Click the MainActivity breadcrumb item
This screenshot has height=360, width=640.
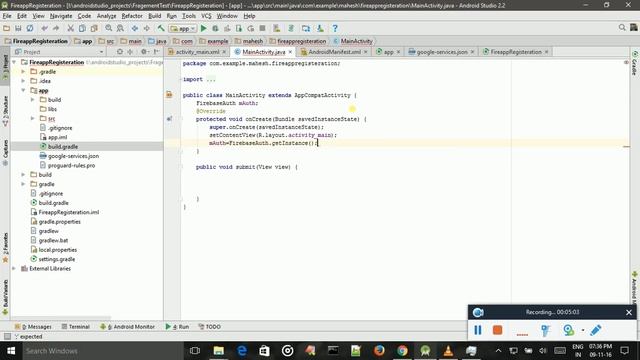point(353,41)
